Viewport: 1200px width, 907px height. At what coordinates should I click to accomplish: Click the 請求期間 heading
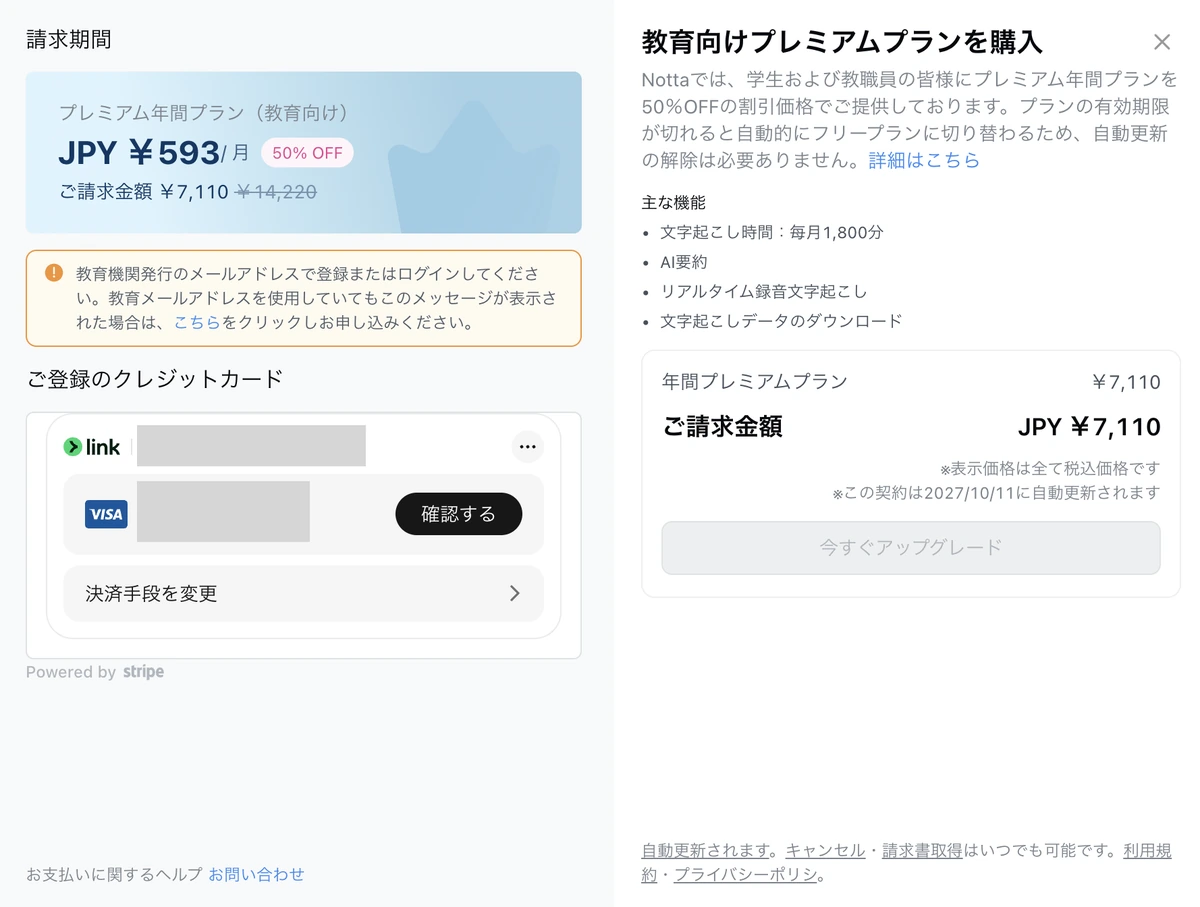pyautogui.click(x=68, y=39)
